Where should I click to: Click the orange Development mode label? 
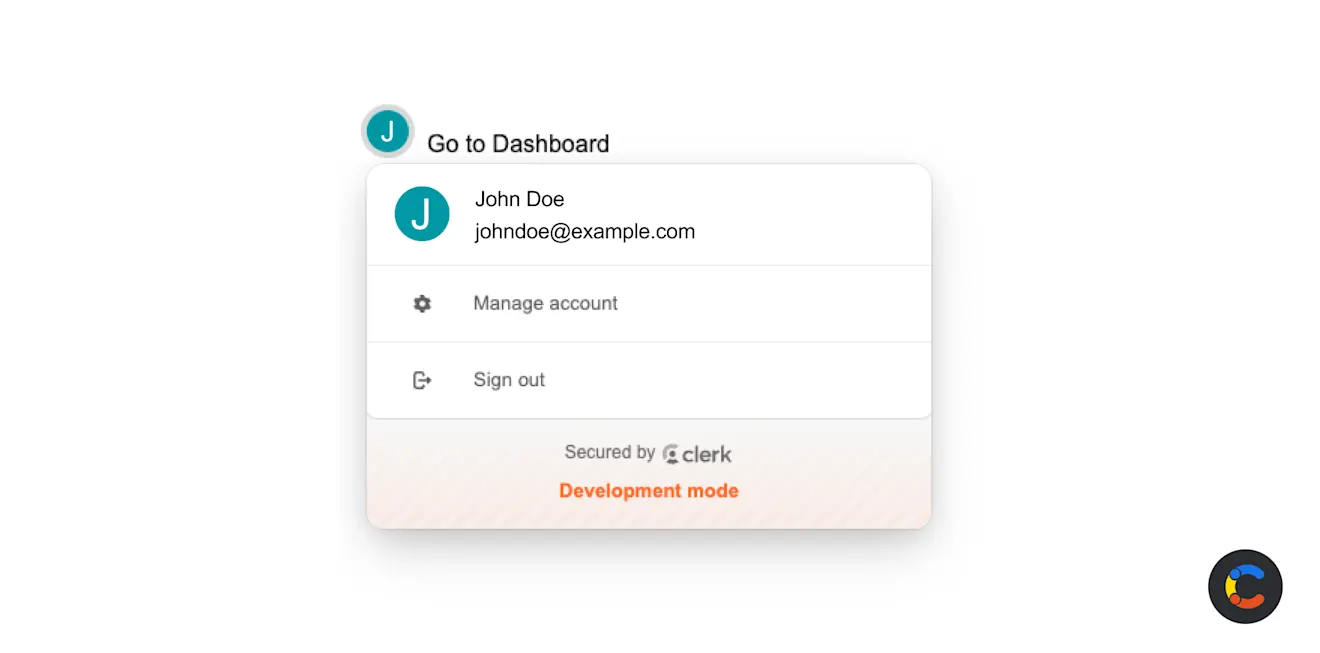click(x=648, y=491)
